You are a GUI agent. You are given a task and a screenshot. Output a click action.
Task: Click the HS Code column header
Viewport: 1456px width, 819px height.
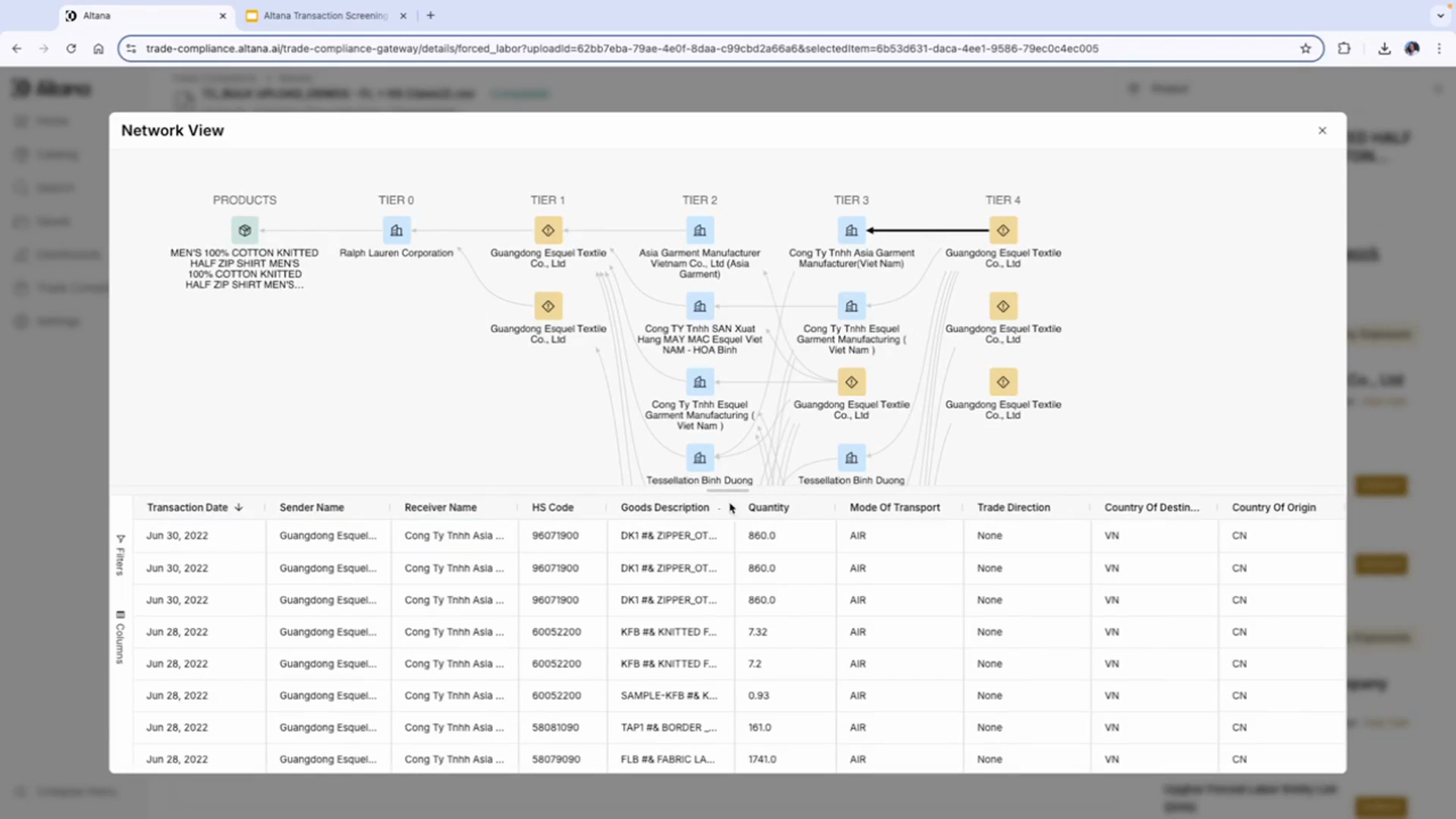[552, 507]
